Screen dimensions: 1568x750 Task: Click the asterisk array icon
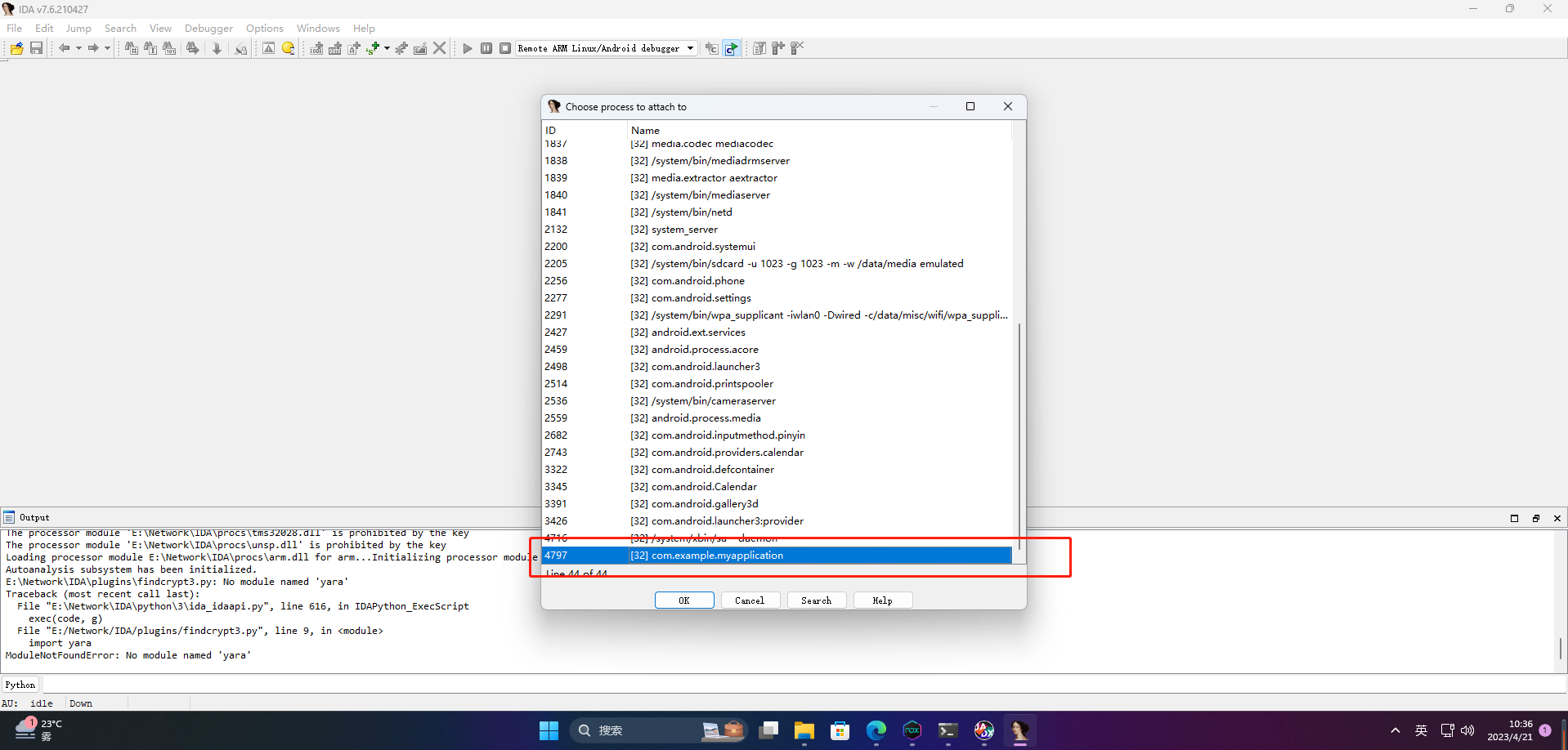point(401,48)
